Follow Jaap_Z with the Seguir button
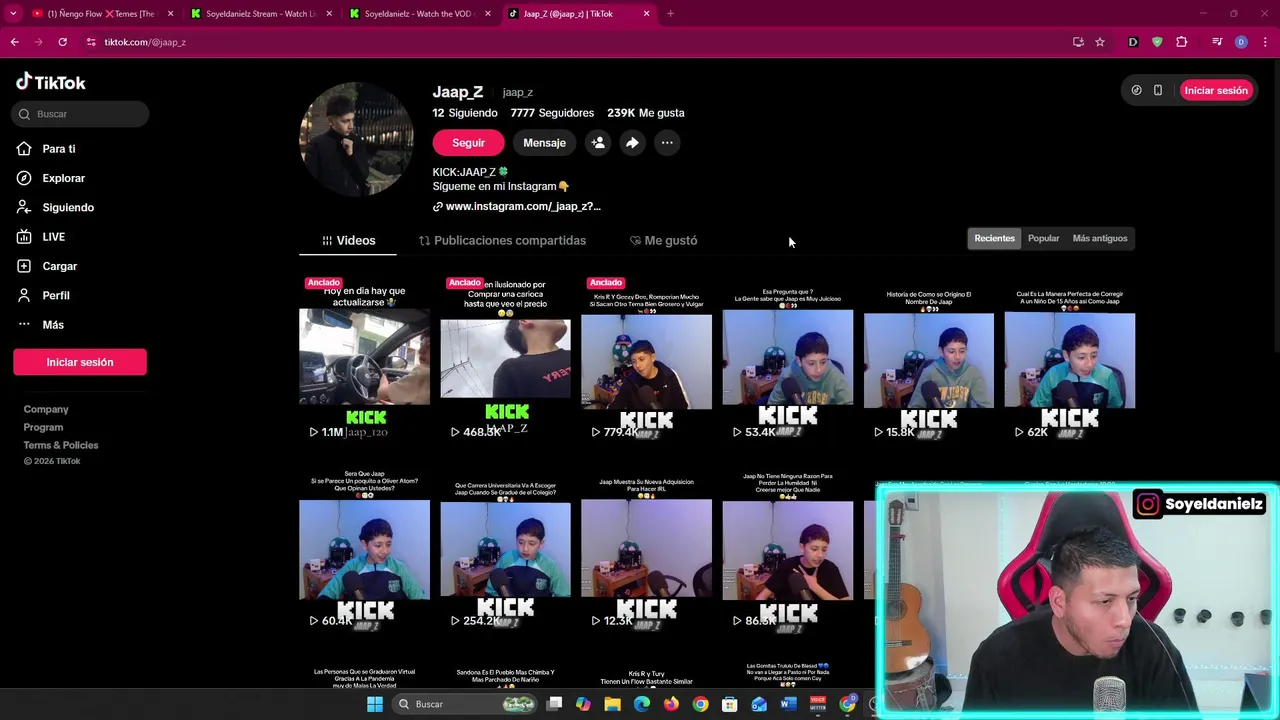 coord(468,143)
